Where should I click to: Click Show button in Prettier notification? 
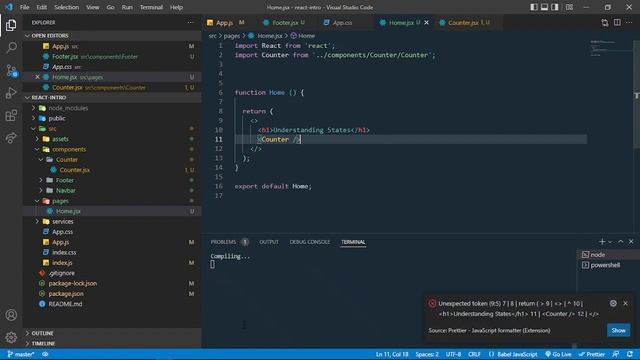coord(618,330)
